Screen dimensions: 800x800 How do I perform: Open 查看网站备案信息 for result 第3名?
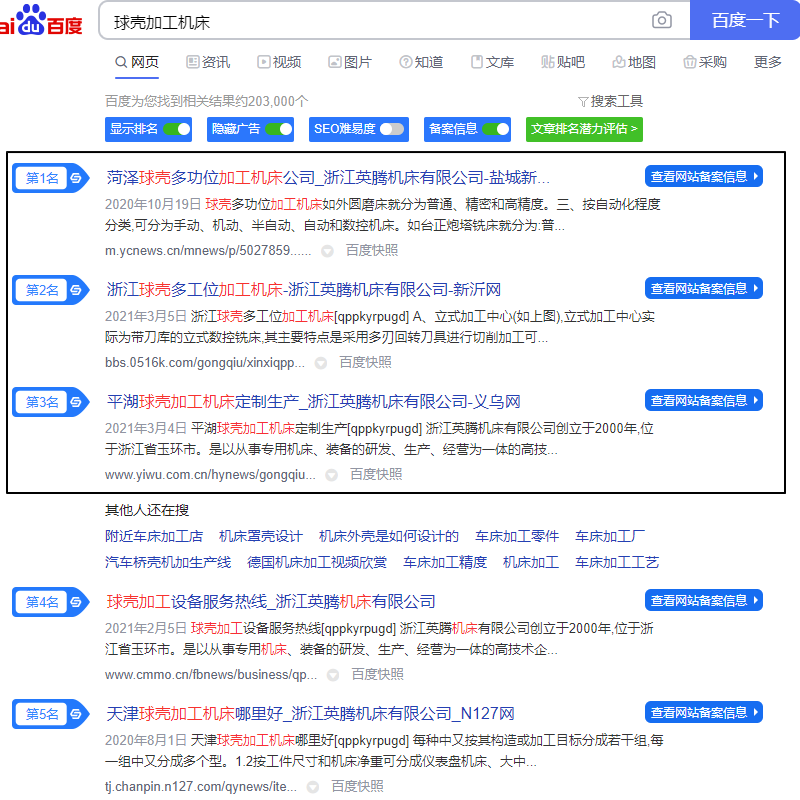[x=704, y=401]
